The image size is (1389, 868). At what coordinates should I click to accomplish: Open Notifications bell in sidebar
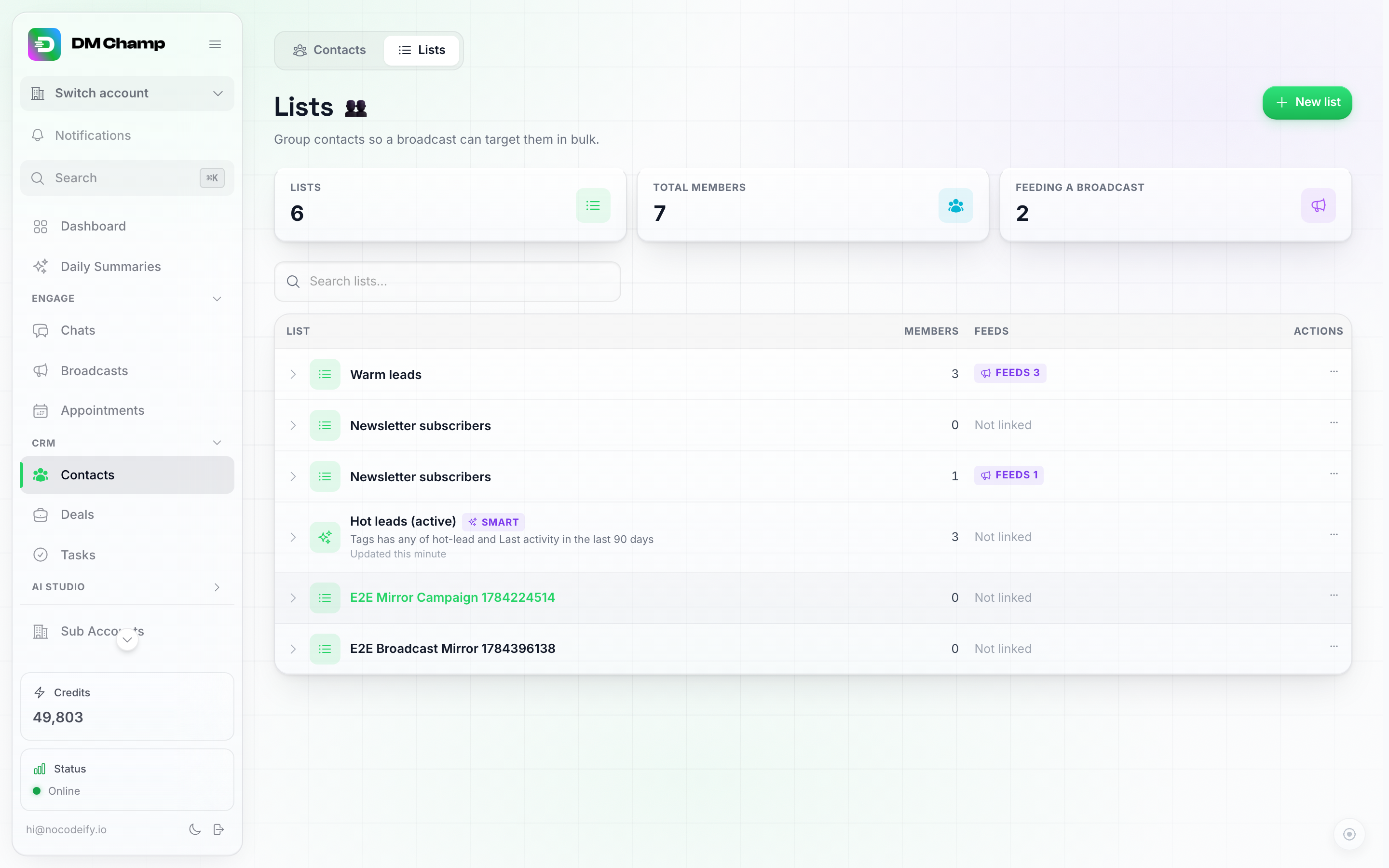click(x=38, y=136)
